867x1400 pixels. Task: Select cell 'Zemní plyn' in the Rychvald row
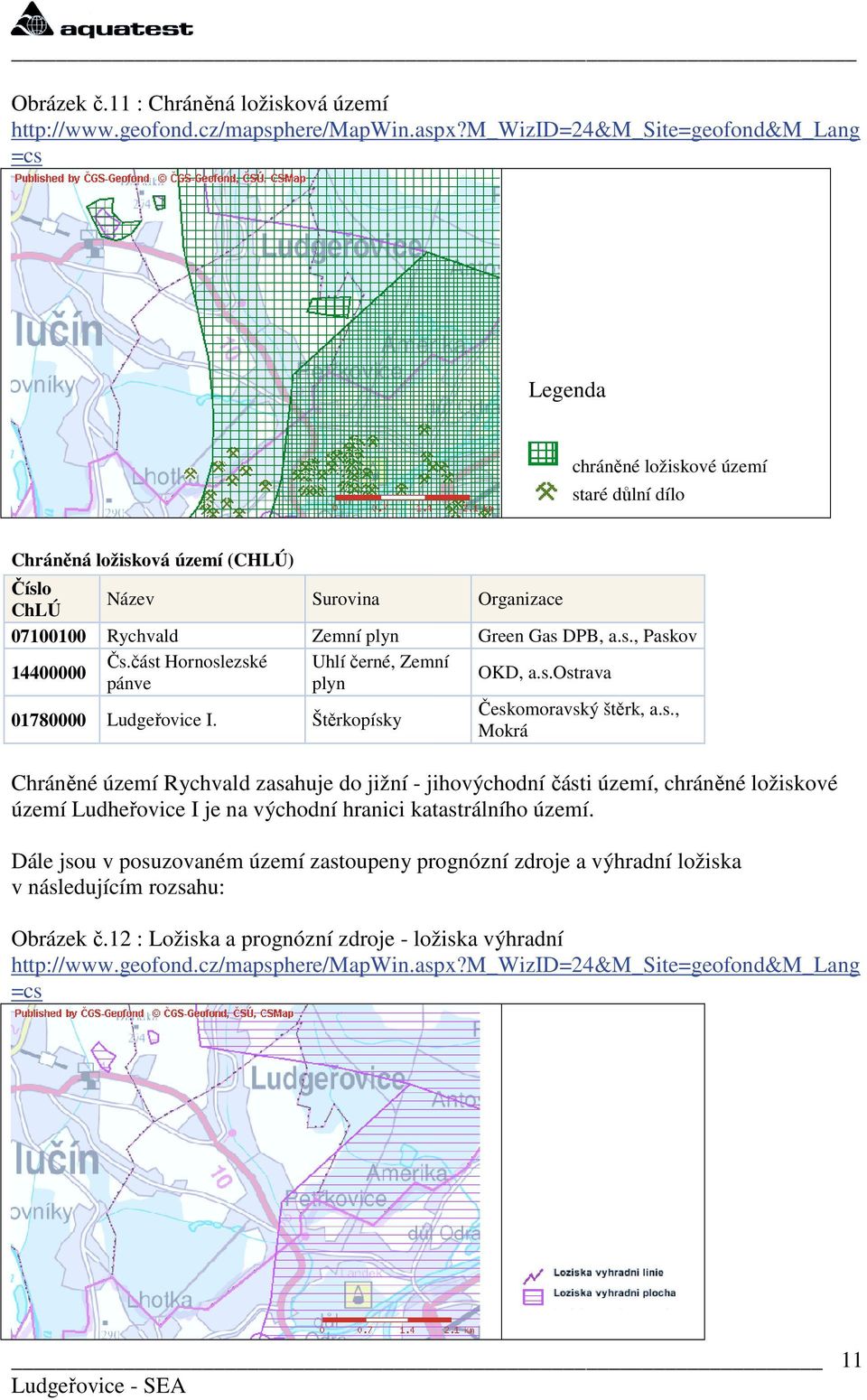coord(355,636)
